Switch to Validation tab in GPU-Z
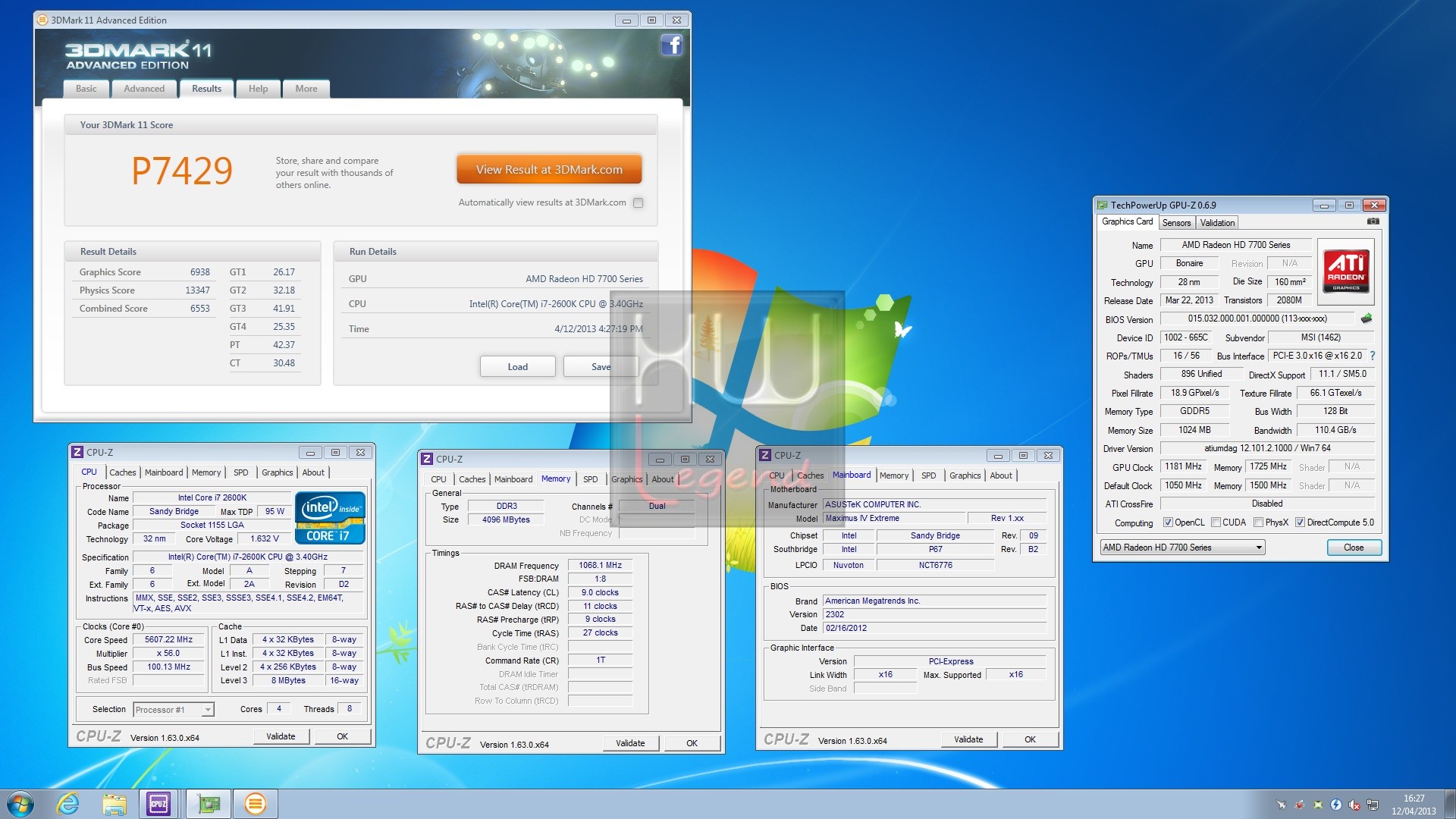 pos(1217,223)
